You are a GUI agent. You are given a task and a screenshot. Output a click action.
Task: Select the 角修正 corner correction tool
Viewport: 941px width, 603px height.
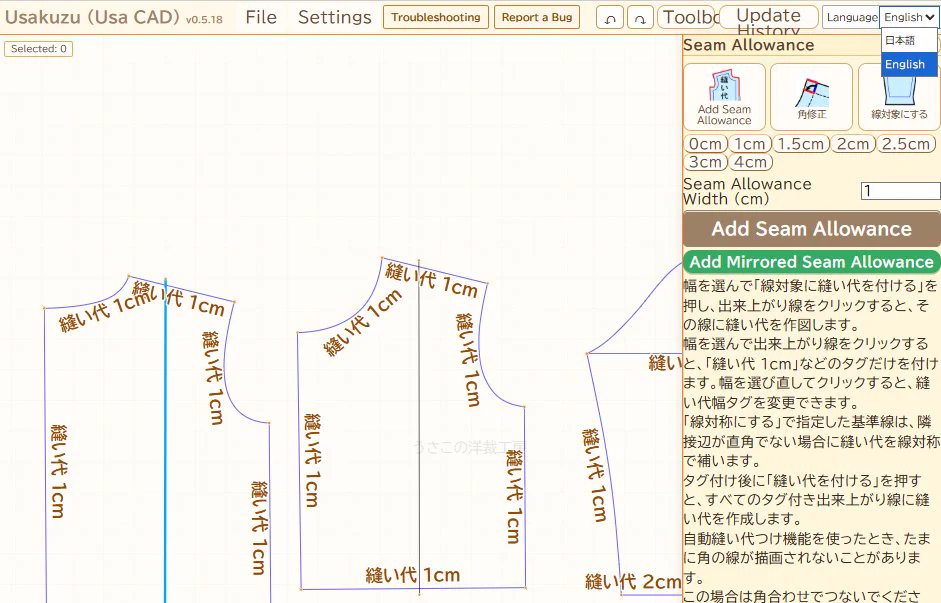(x=811, y=97)
